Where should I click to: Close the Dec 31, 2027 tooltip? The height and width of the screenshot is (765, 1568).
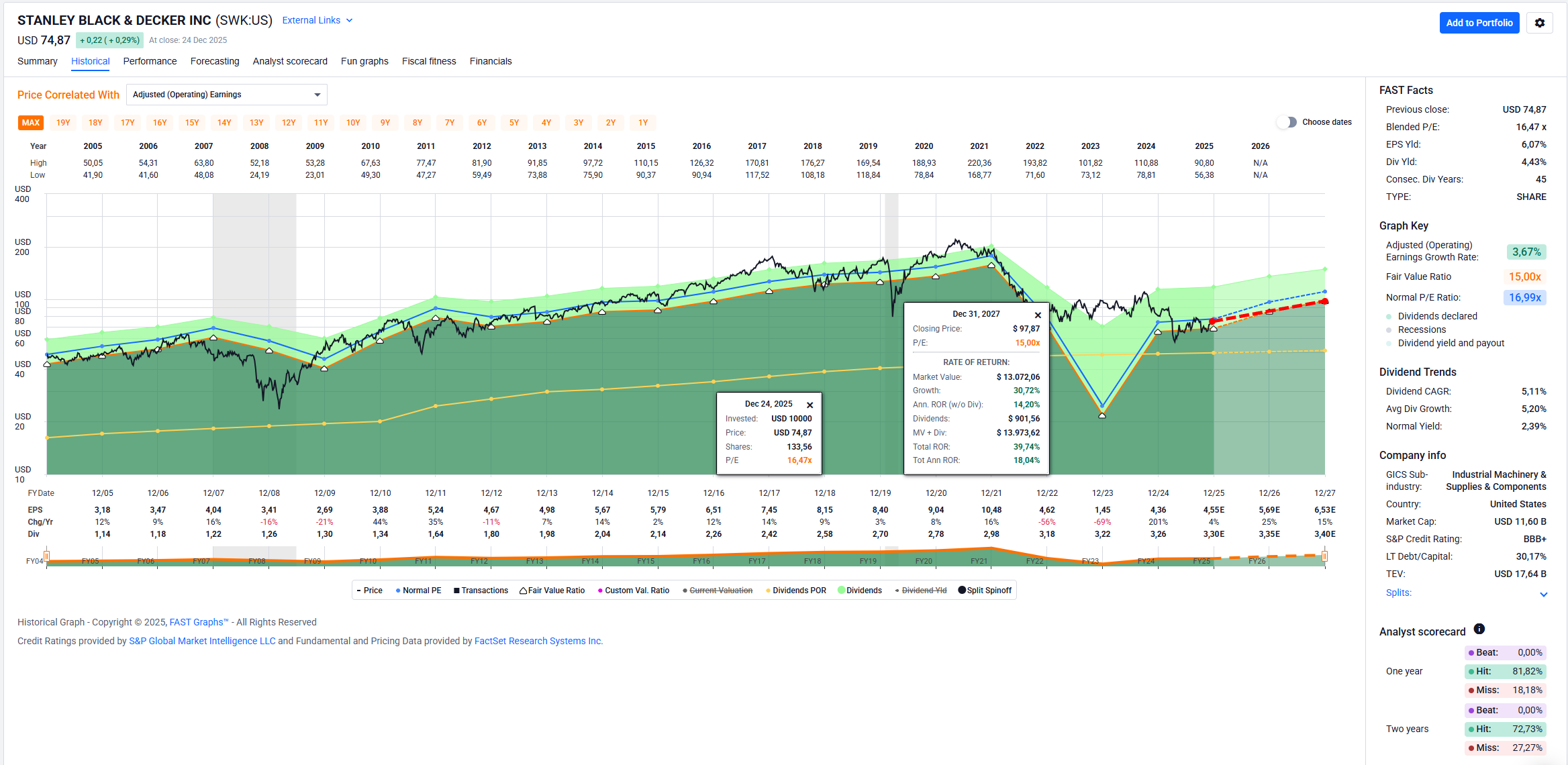coord(1038,315)
